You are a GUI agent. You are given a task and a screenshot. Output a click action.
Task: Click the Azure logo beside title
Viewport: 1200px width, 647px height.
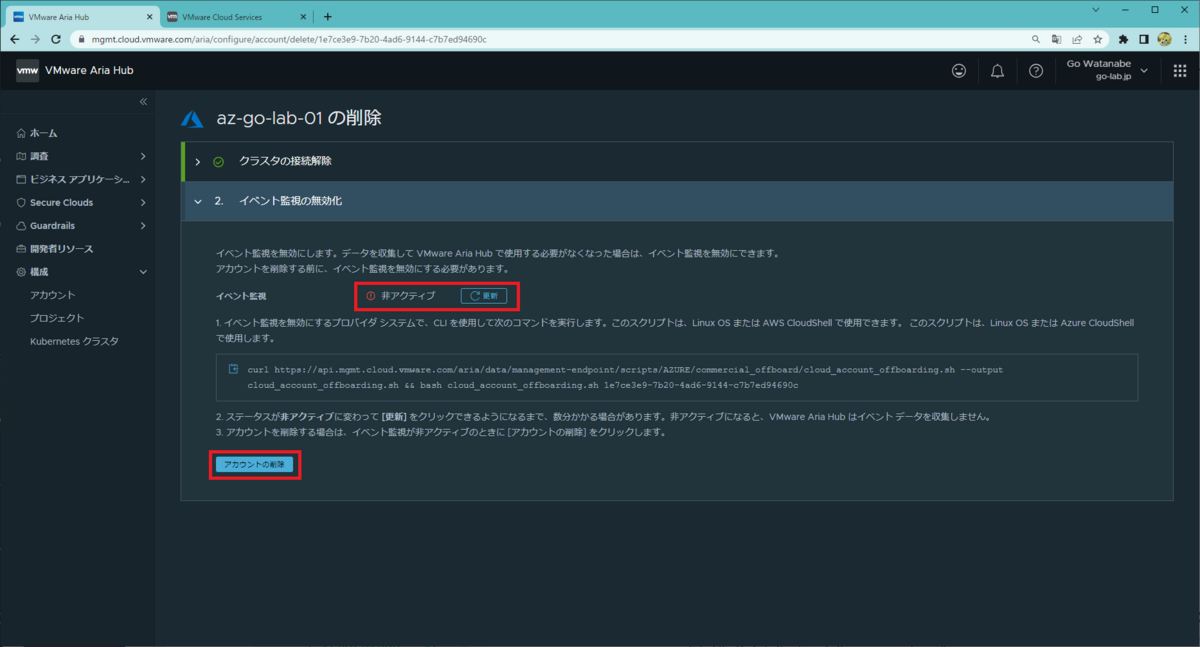coord(192,118)
